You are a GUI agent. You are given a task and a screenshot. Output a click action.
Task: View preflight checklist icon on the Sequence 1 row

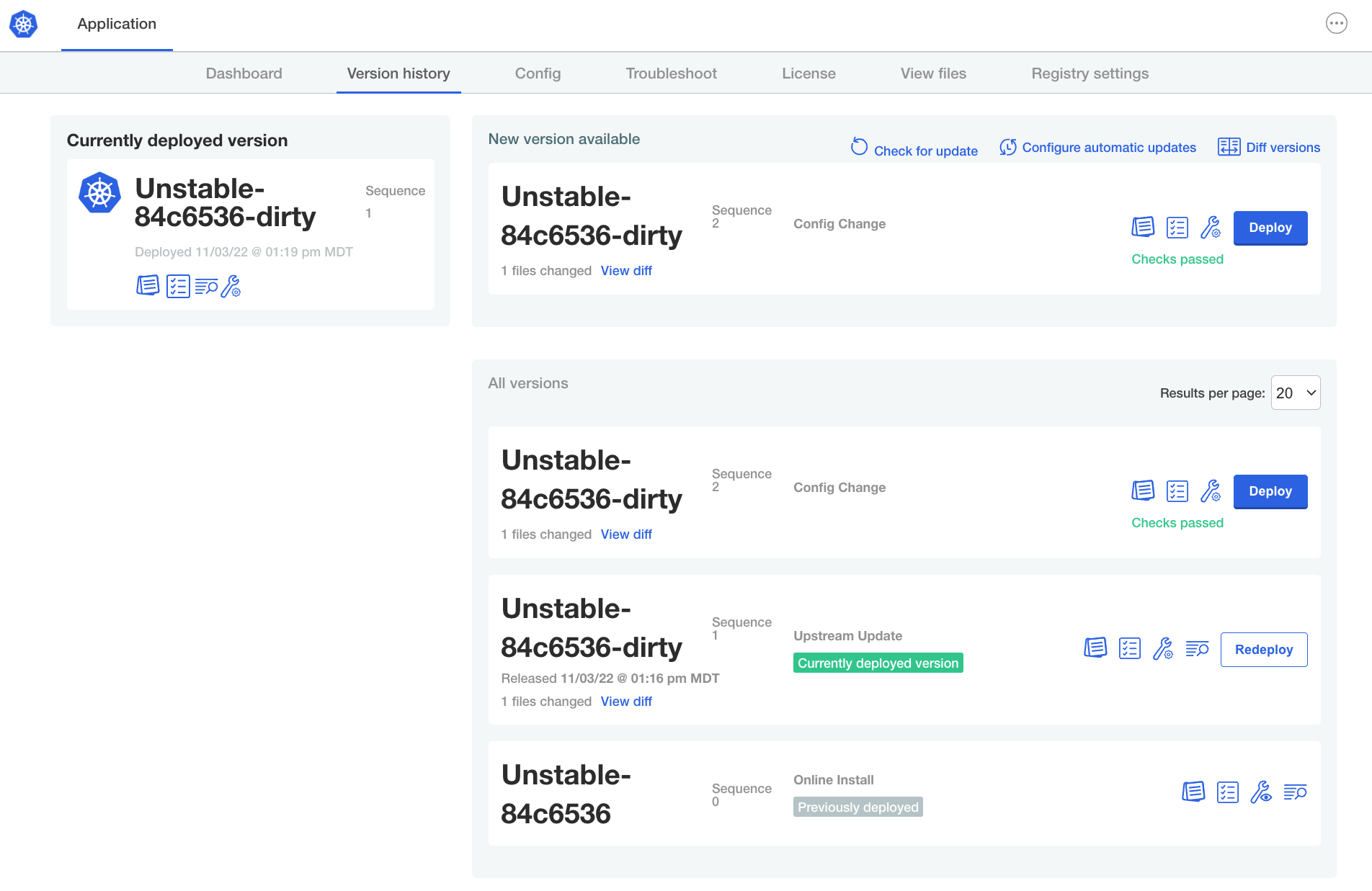click(1130, 648)
